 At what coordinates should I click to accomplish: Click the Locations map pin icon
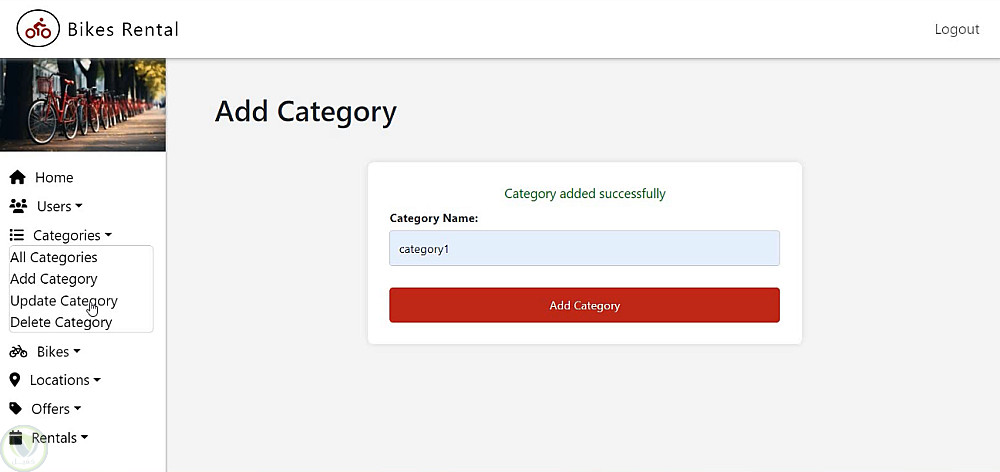click(15, 380)
